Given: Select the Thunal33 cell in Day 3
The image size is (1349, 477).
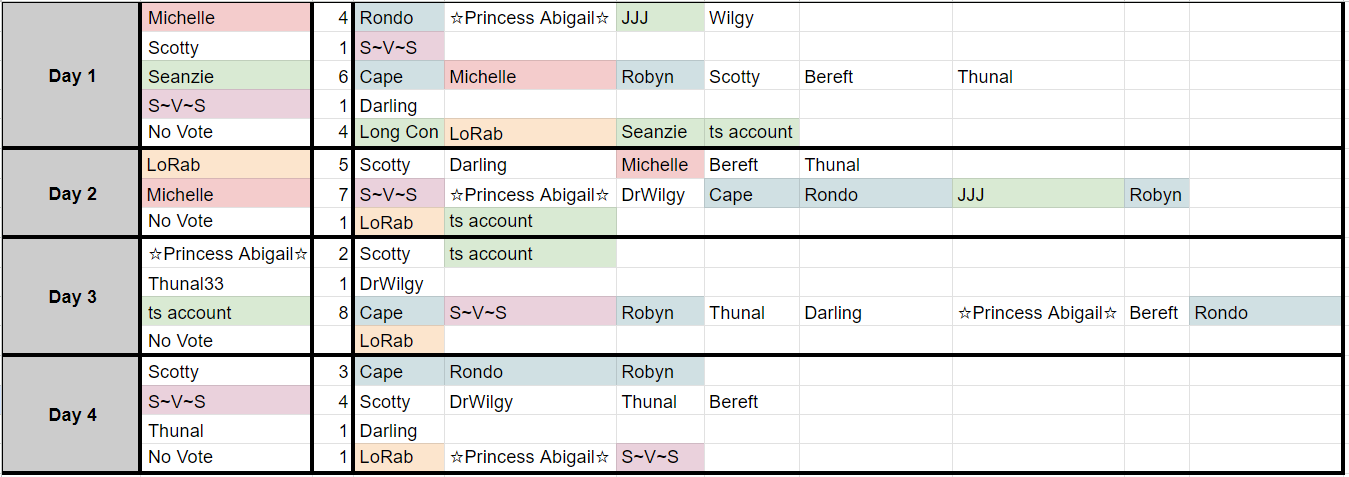Looking at the screenshot, I should [x=226, y=283].
